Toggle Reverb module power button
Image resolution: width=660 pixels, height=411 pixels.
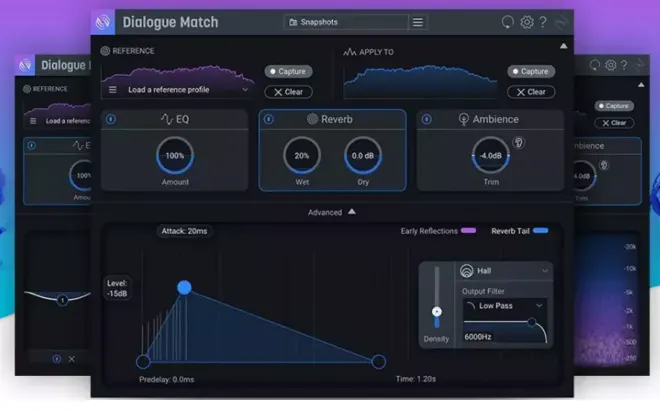click(x=269, y=120)
